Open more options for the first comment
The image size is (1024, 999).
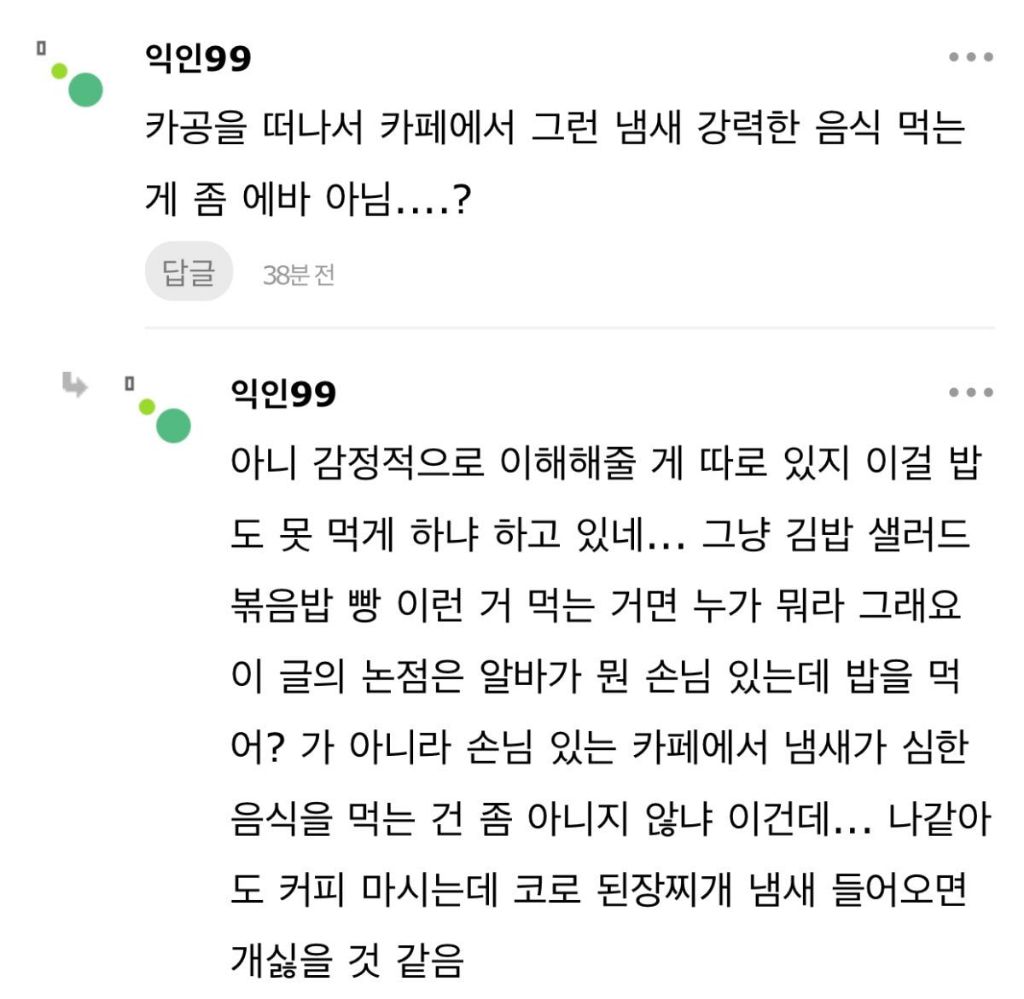[970, 58]
